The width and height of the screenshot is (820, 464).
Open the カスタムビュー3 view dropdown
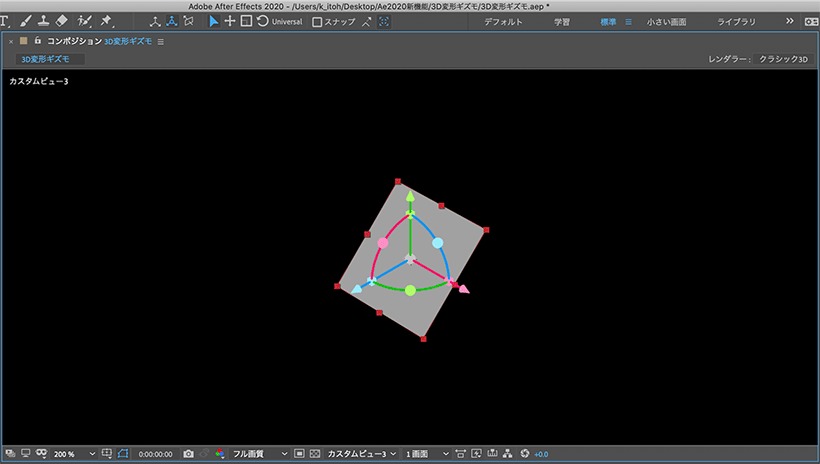tap(361, 454)
